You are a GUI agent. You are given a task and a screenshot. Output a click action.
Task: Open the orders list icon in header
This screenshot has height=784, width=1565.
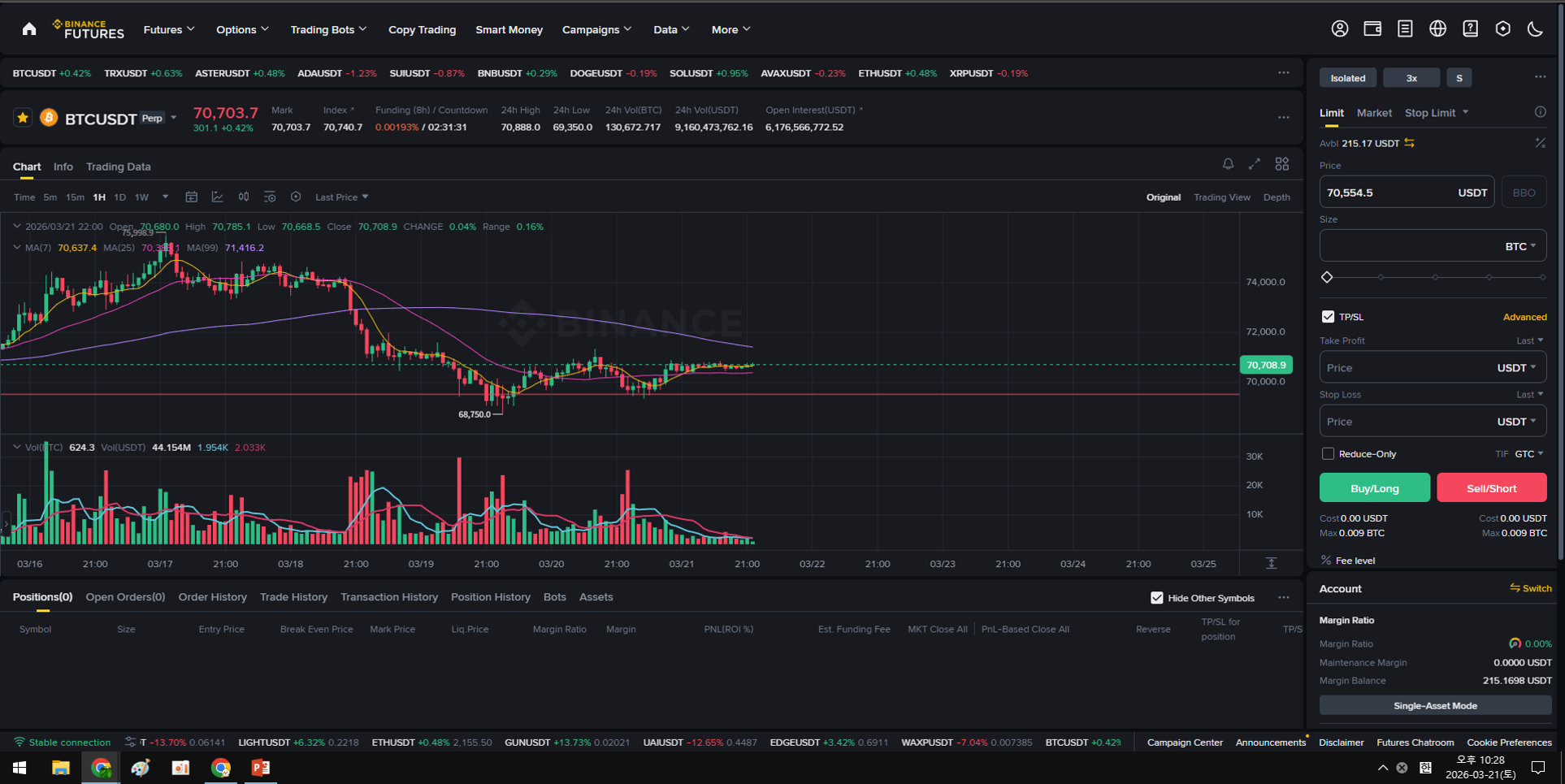click(x=1405, y=29)
